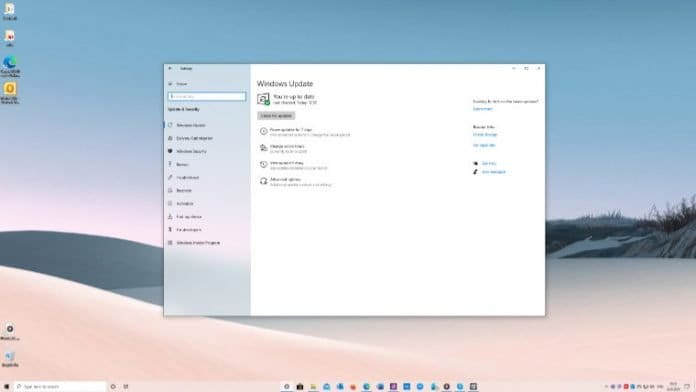Click the Pause updates for 7 days icon
Viewport: 696px width, 392px height.
click(x=263, y=131)
